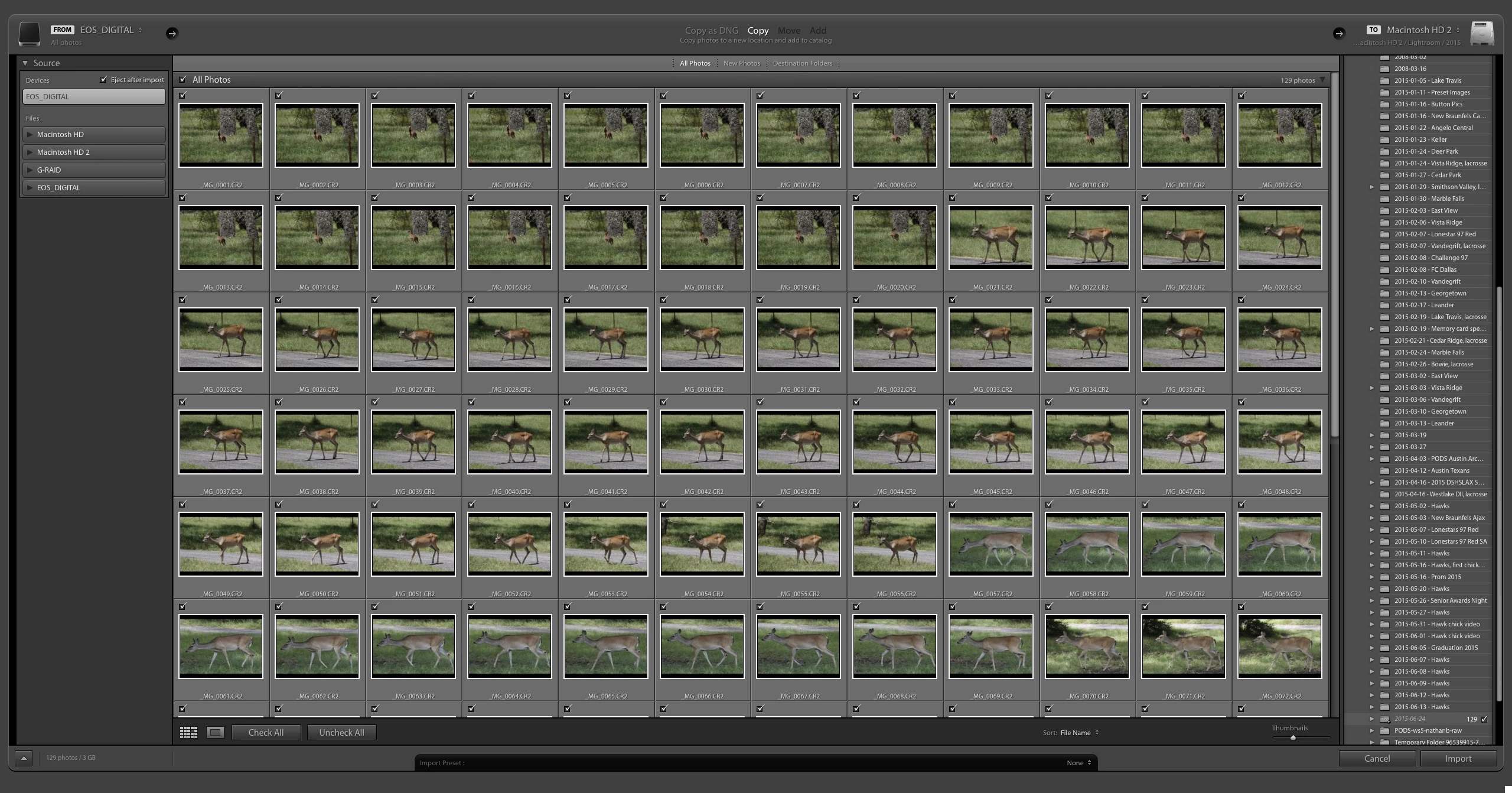Image resolution: width=1512 pixels, height=793 pixels.
Task: Uncheck photo _MG_0001.CR2 checkbox
Action: coord(183,95)
